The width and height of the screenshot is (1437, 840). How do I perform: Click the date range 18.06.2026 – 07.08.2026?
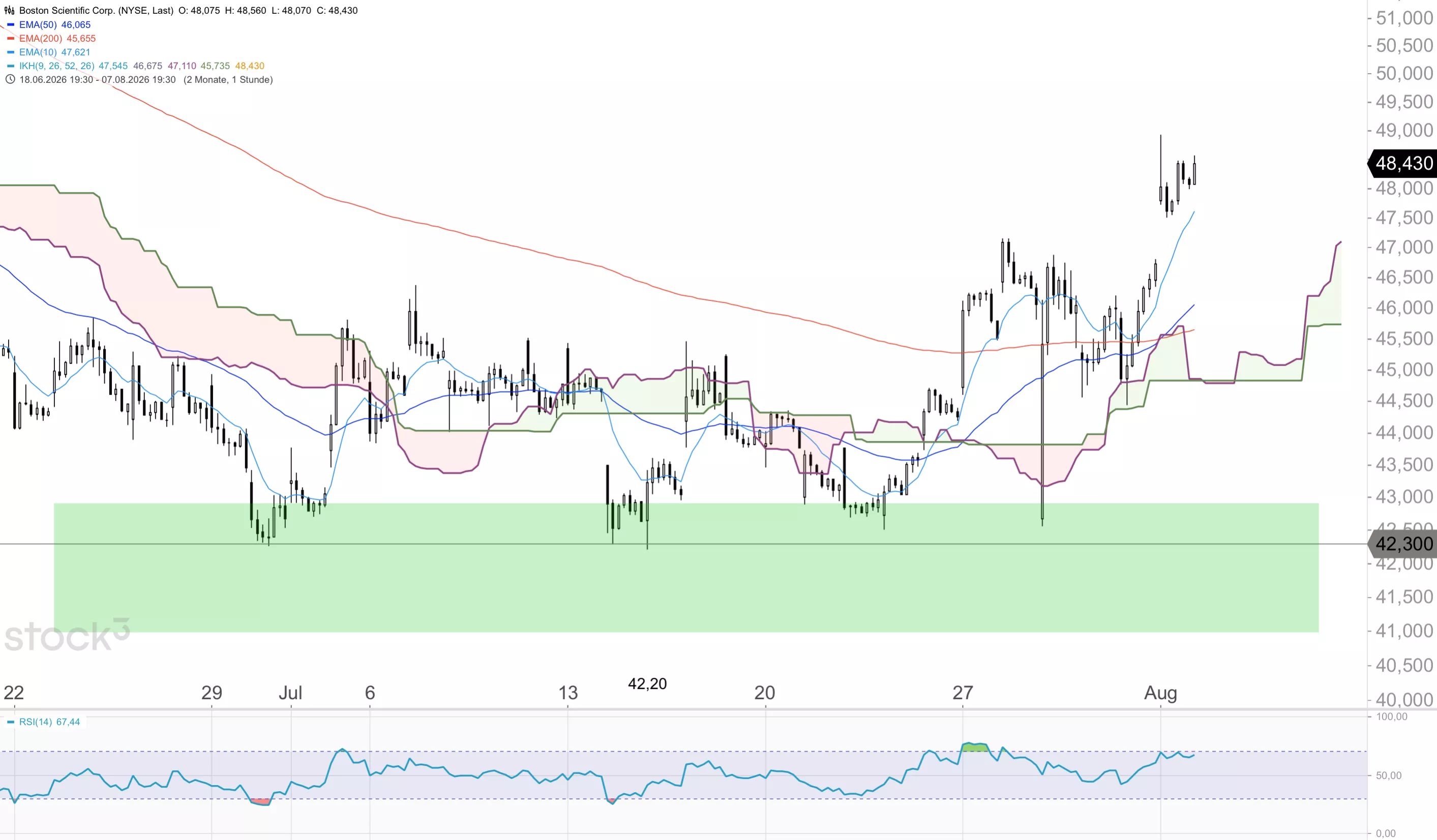pos(98,79)
